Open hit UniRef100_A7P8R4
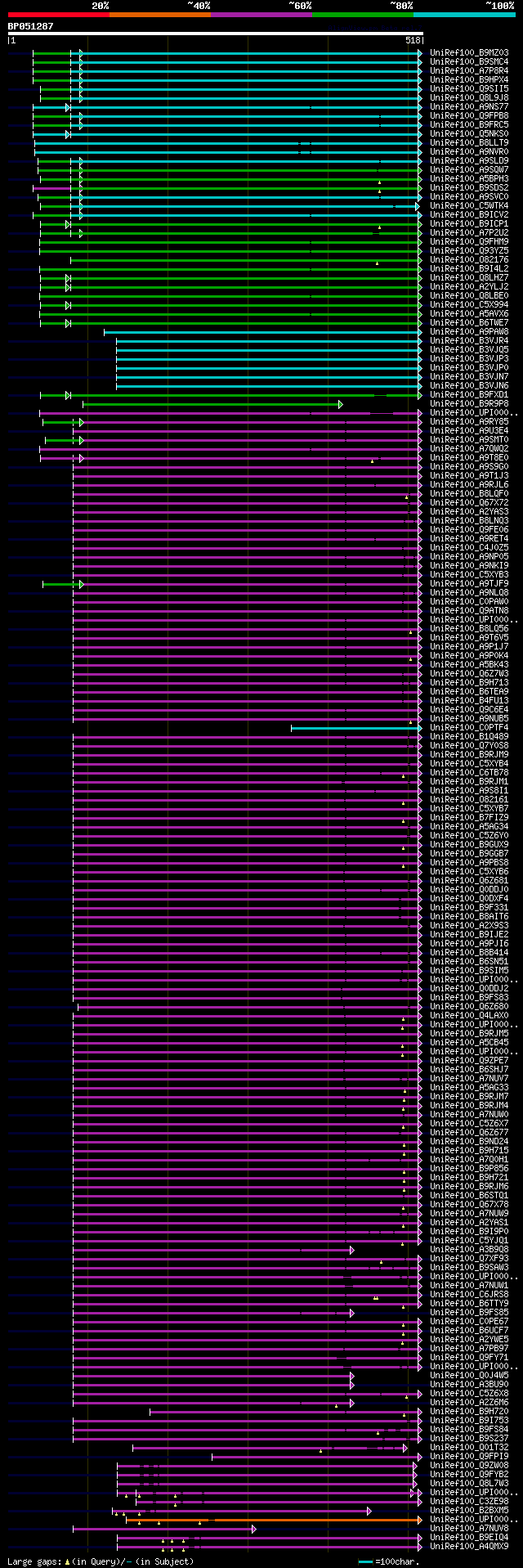The height and width of the screenshot is (1568, 523). pyautogui.click(x=469, y=71)
